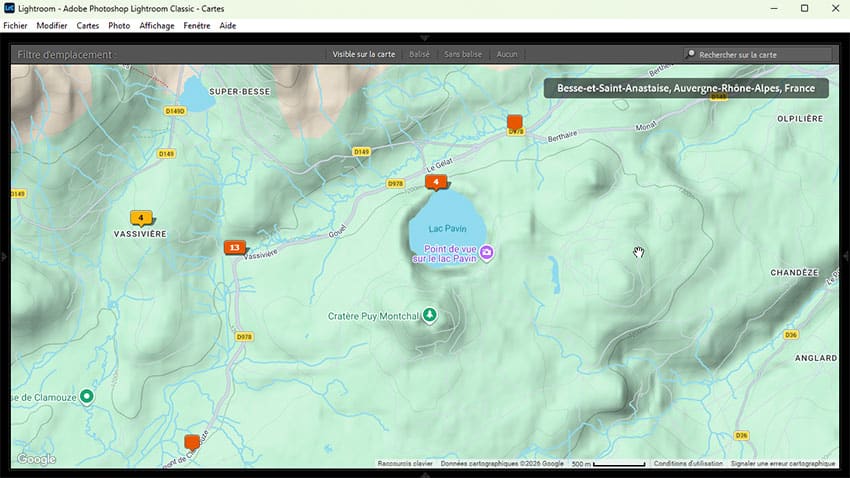Open 'Signaler une erreur cartographique' link
The height and width of the screenshot is (478, 850).
pyautogui.click(x=782, y=464)
